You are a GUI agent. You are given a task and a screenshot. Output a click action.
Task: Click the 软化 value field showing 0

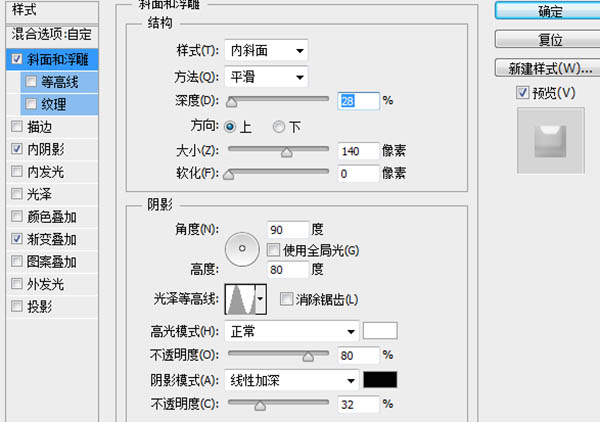tap(359, 174)
